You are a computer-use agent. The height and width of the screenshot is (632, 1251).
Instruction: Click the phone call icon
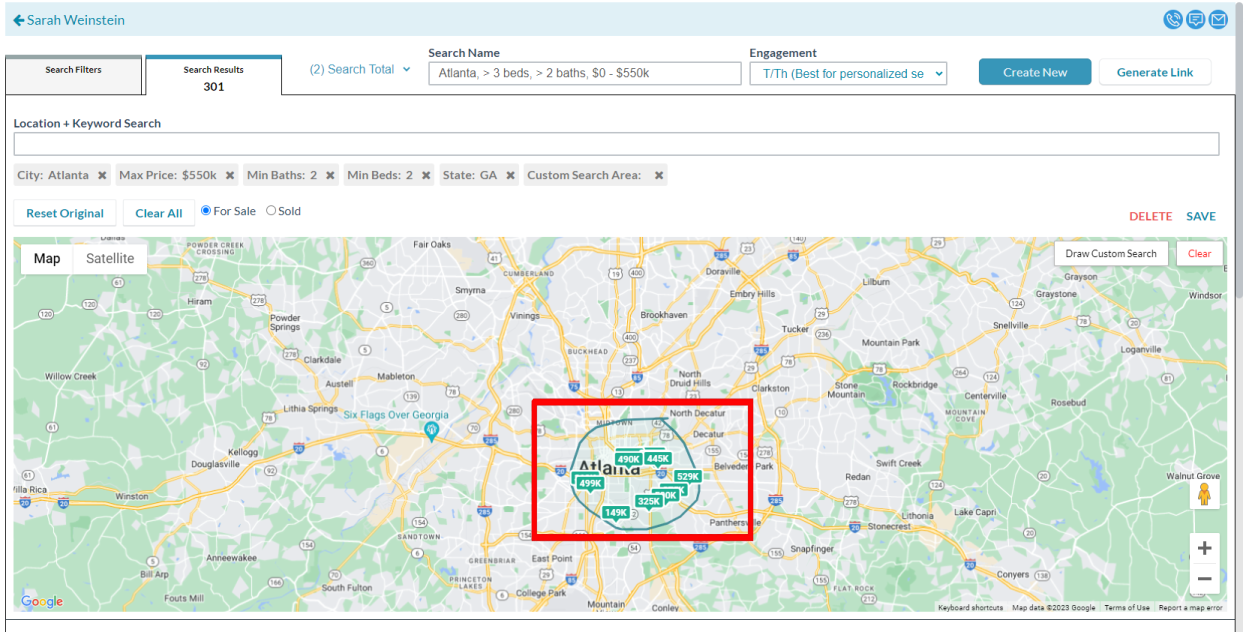click(x=1173, y=20)
